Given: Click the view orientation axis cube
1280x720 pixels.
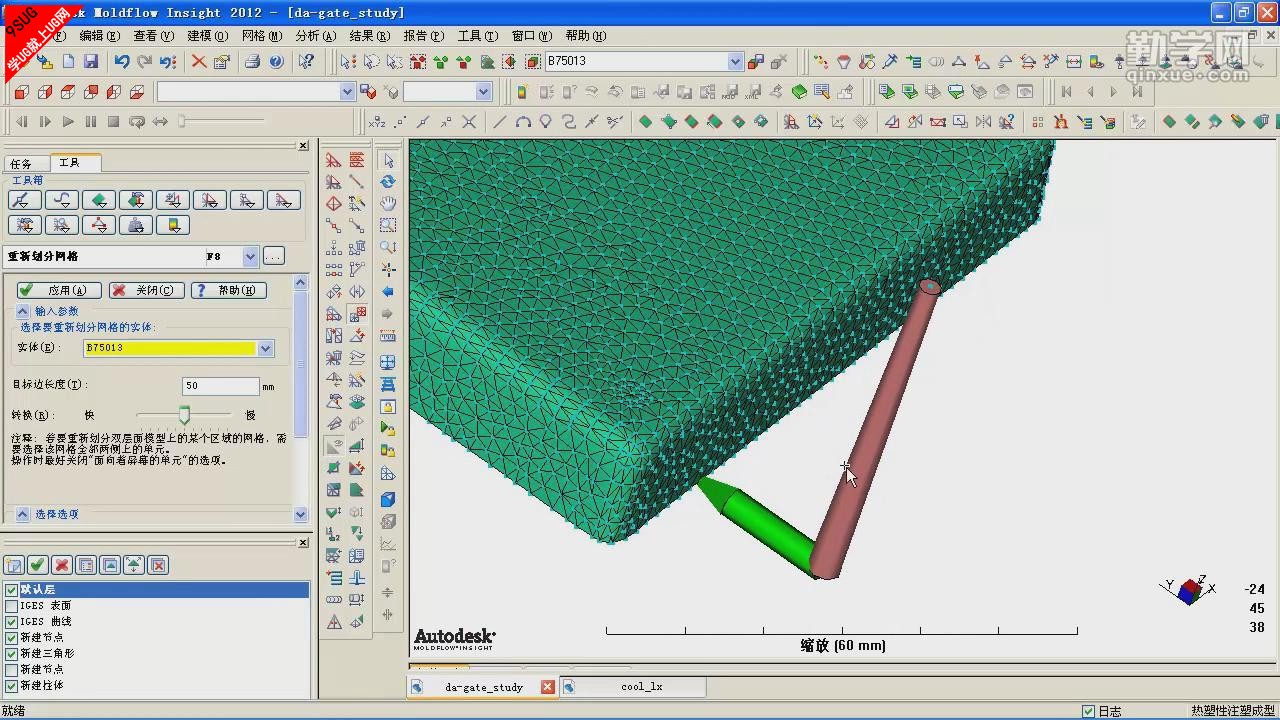Looking at the screenshot, I should pyautogui.click(x=1188, y=590).
